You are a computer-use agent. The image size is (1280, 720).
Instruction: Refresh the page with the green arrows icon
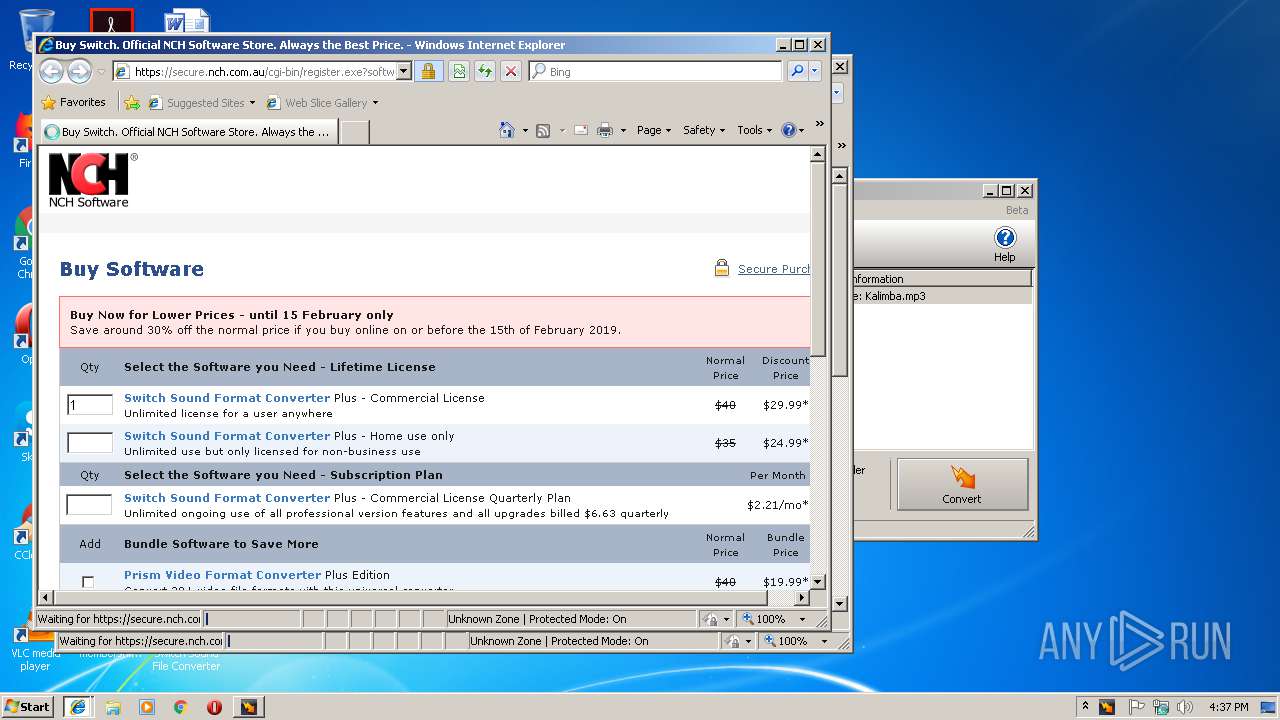[x=484, y=71]
